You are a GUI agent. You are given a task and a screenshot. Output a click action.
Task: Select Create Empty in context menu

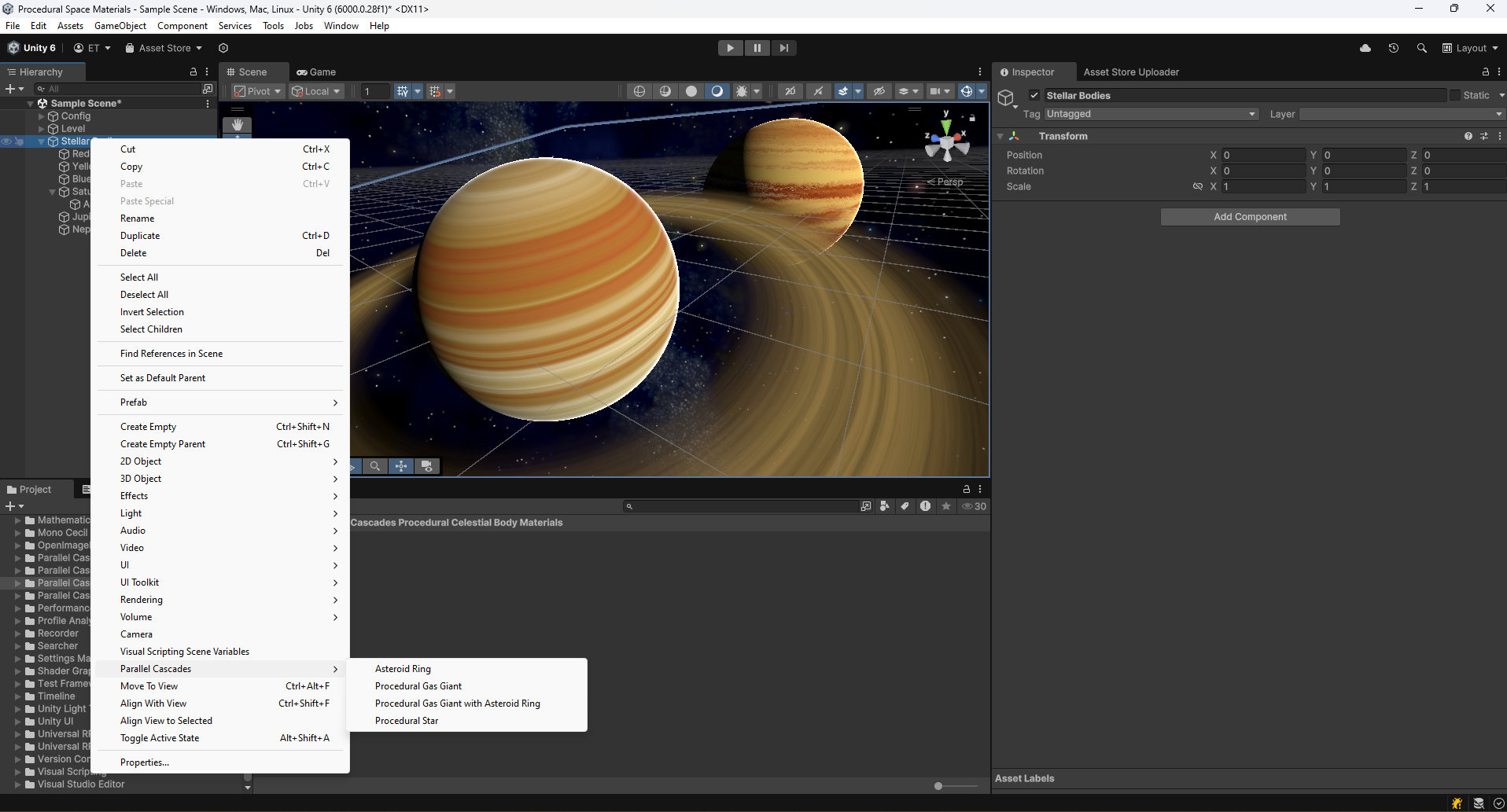148,427
